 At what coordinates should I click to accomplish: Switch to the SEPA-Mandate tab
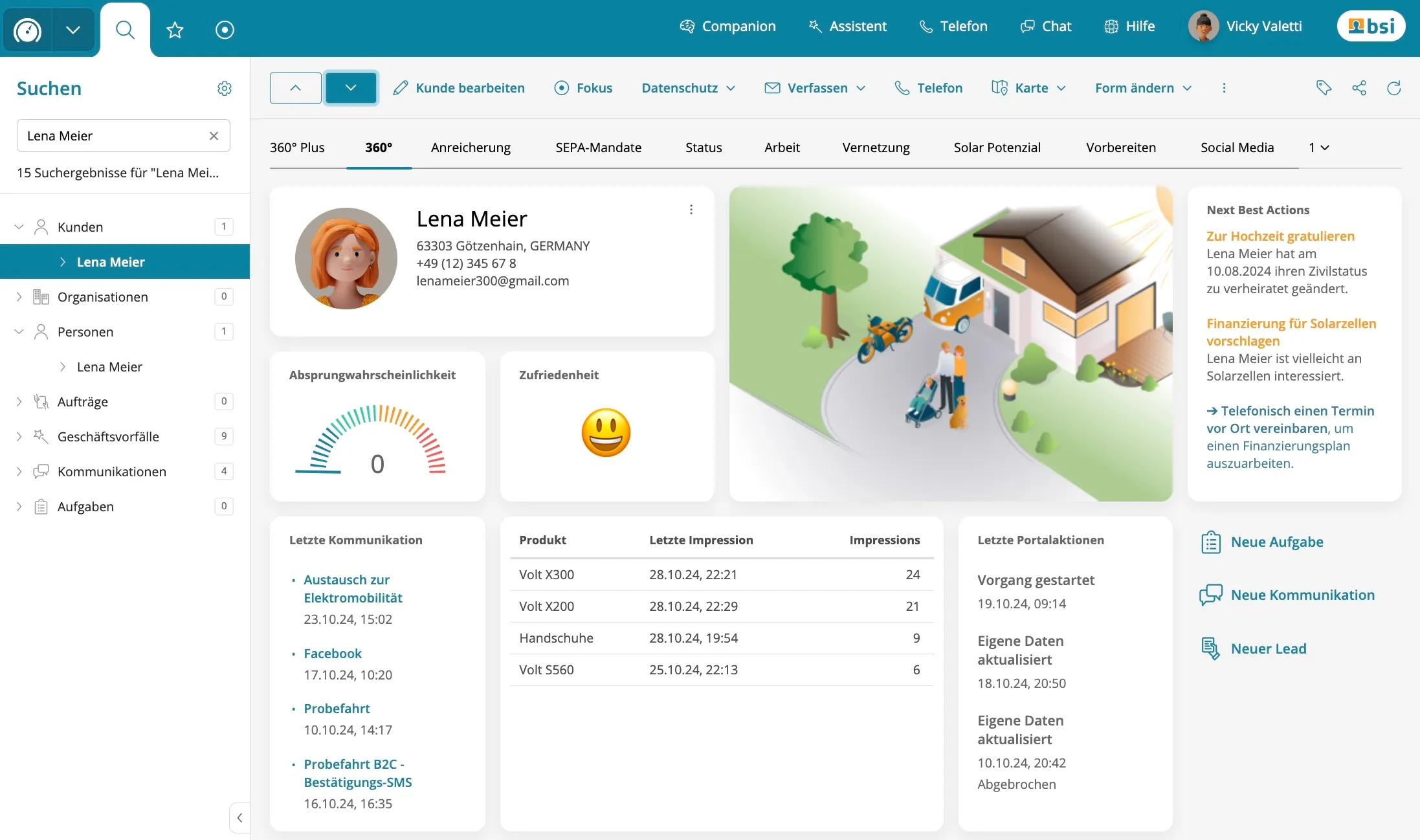(598, 148)
